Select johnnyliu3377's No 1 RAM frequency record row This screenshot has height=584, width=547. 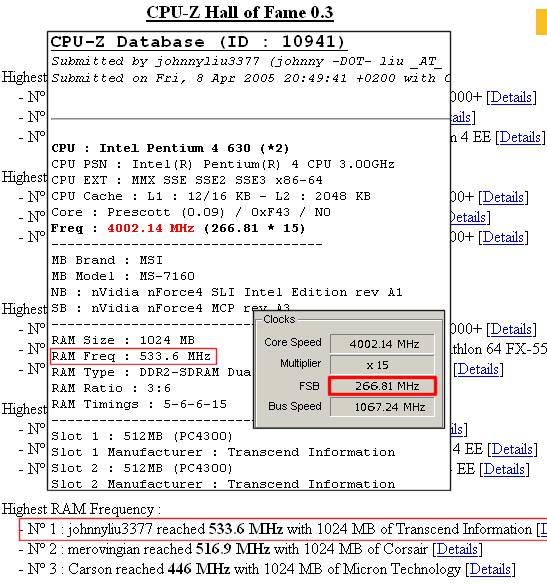(x=283, y=529)
